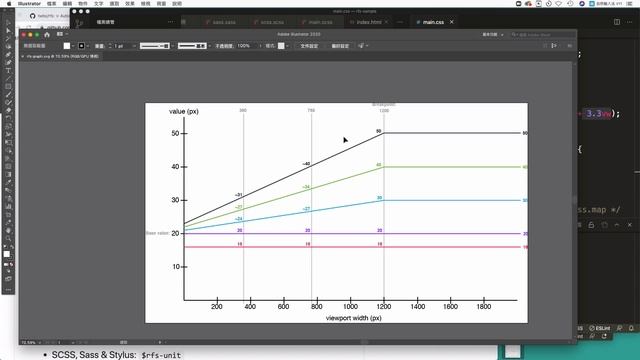This screenshot has height=360, width=640.
Task: Open the zoom level dropdown in status bar
Action: coord(40,342)
